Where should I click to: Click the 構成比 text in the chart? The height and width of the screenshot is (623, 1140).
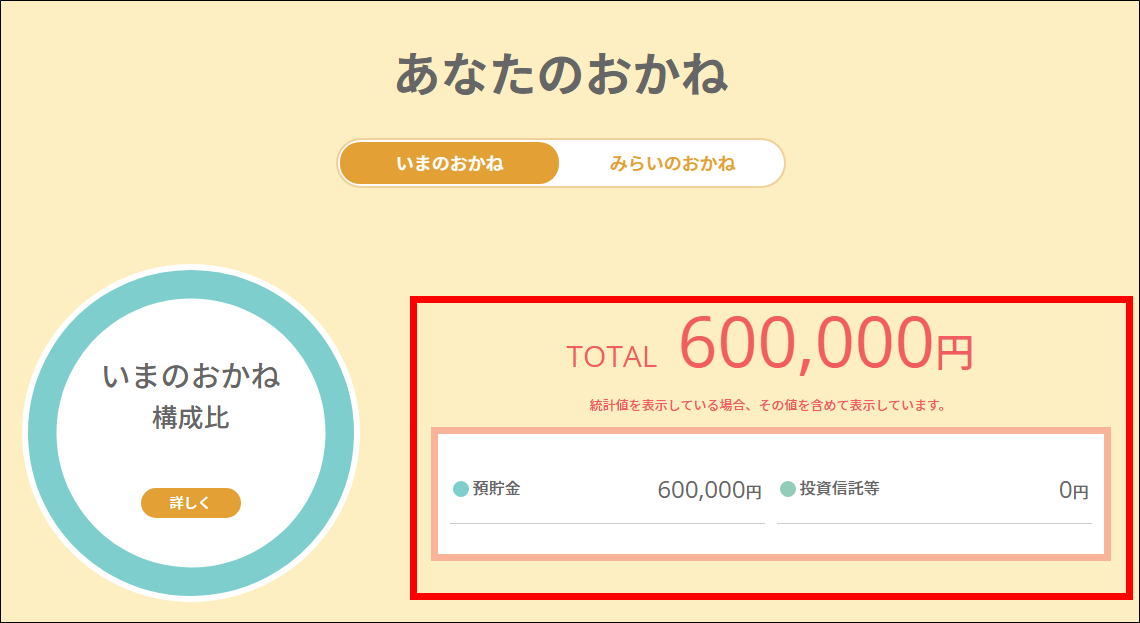tap(191, 418)
